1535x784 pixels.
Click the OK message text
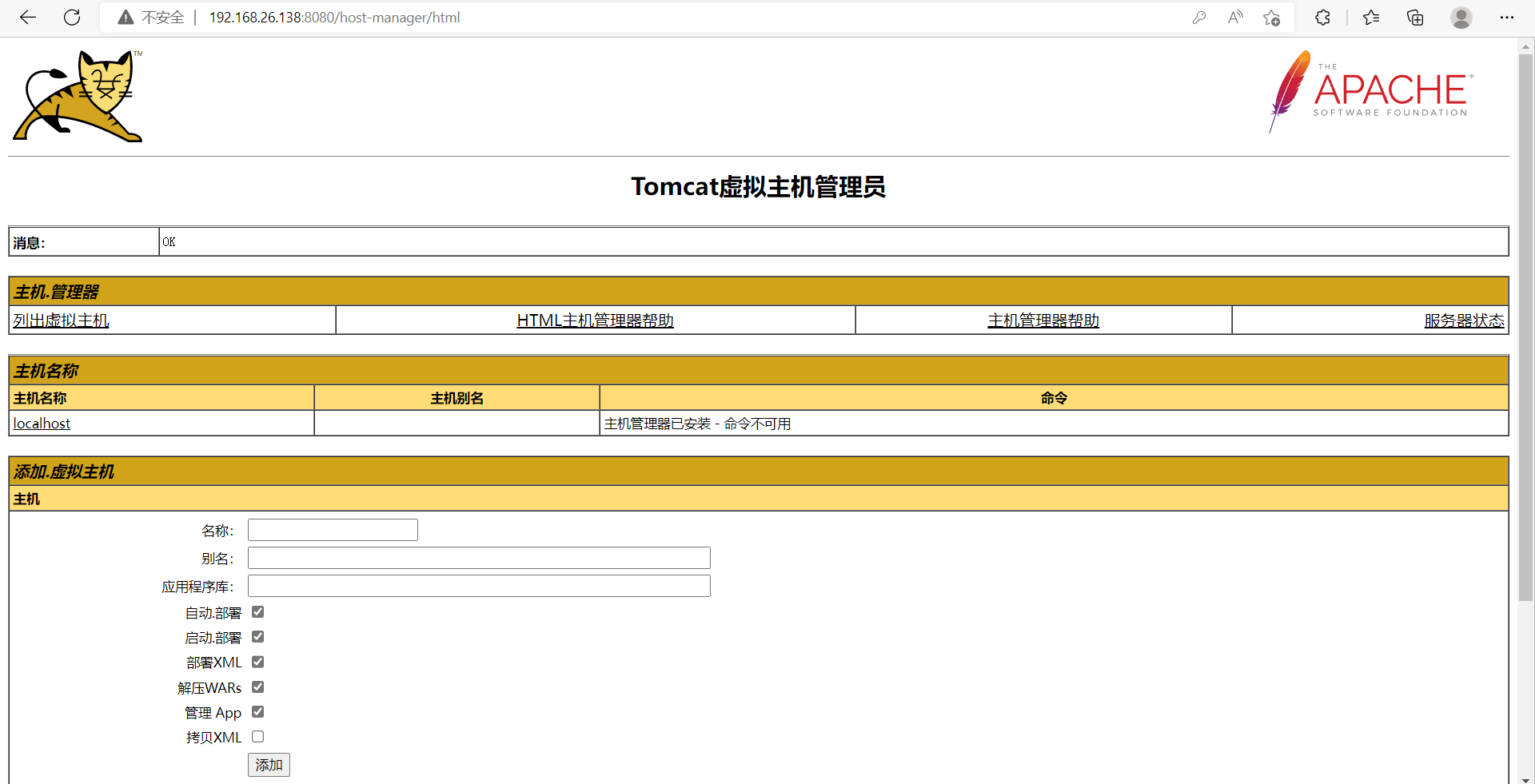[169, 242]
